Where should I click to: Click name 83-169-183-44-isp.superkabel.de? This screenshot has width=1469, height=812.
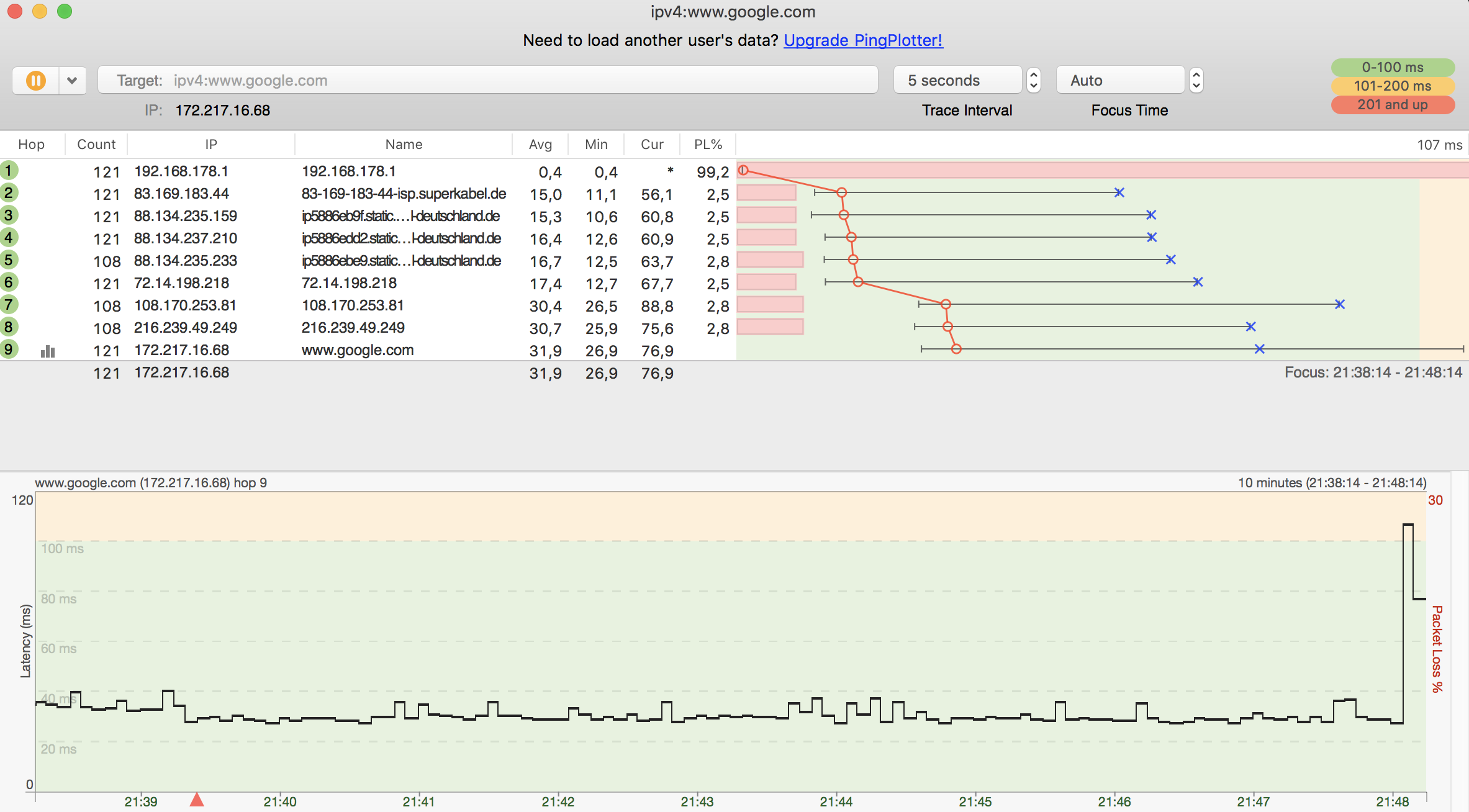(404, 194)
